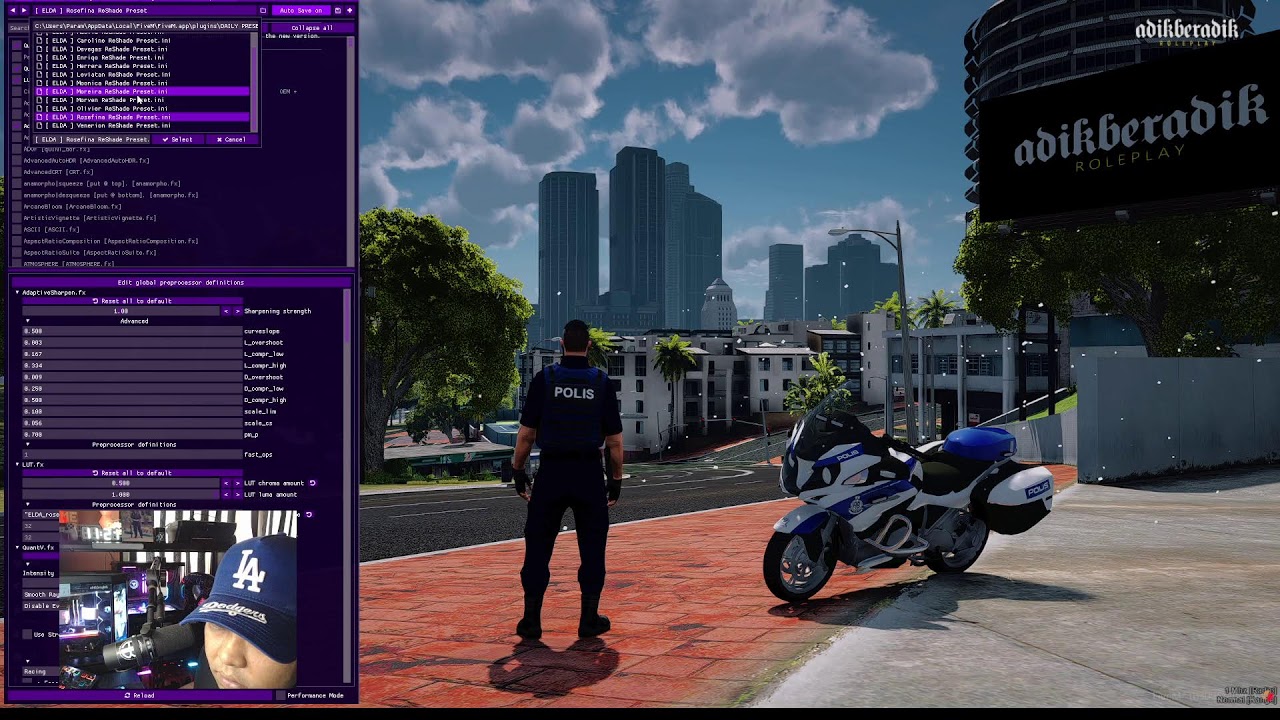Click the save preset floppy icon

[x=338, y=10]
